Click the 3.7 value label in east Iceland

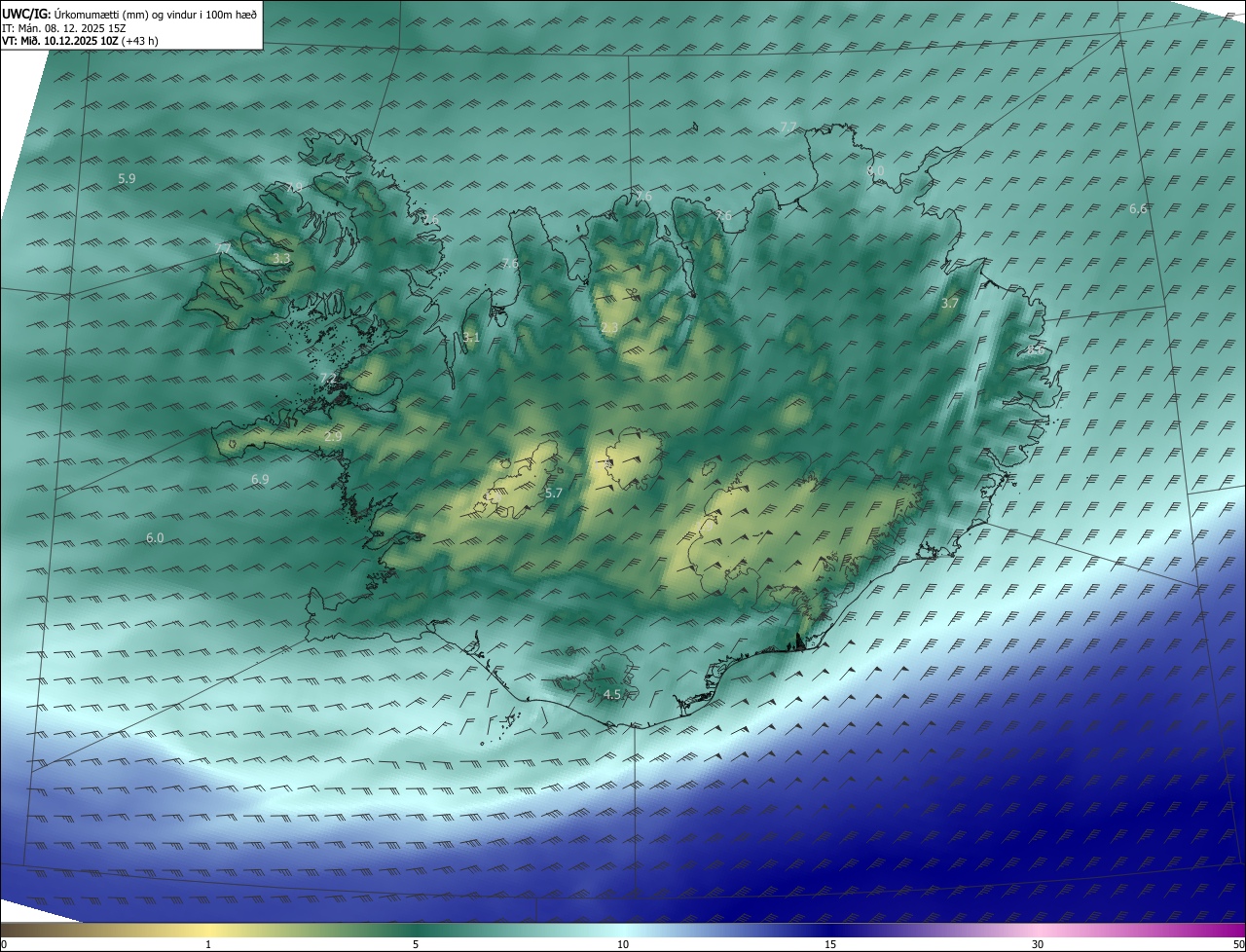click(x=950, y=304)
